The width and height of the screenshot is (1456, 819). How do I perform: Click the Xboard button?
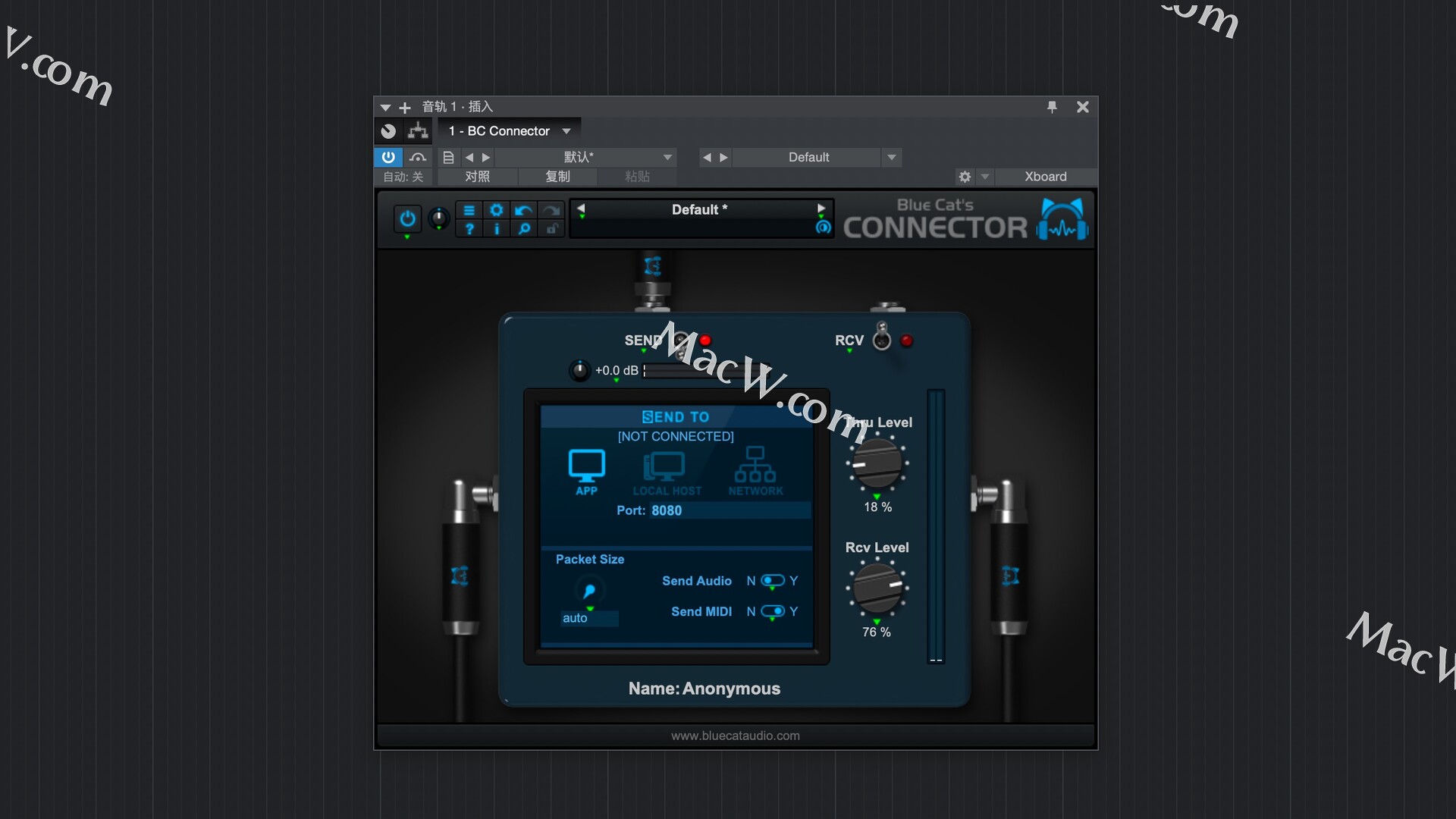click(1044, 177)
